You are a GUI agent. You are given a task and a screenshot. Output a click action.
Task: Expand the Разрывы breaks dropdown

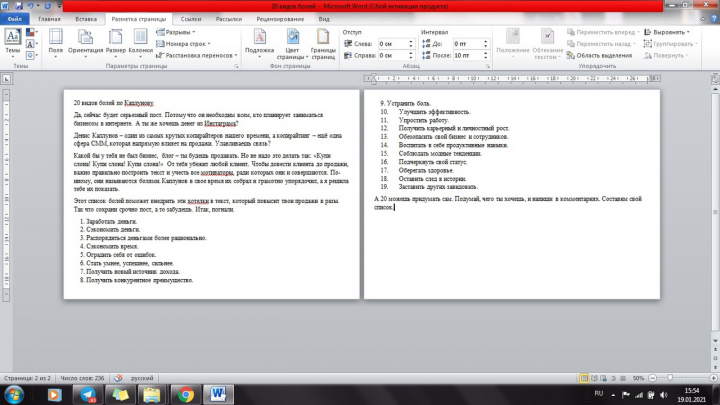(175, 32)
